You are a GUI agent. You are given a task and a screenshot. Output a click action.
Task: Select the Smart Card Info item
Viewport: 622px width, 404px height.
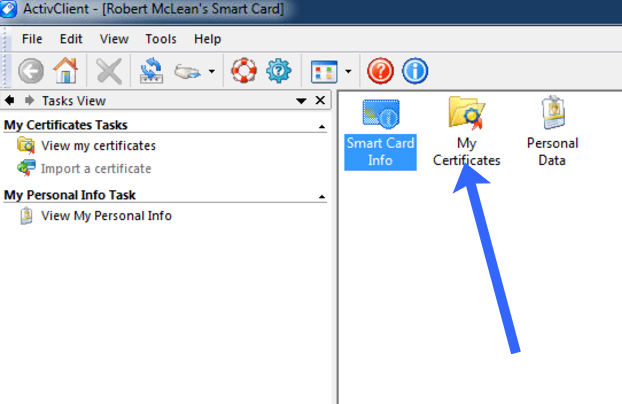[x=380, y=133]
